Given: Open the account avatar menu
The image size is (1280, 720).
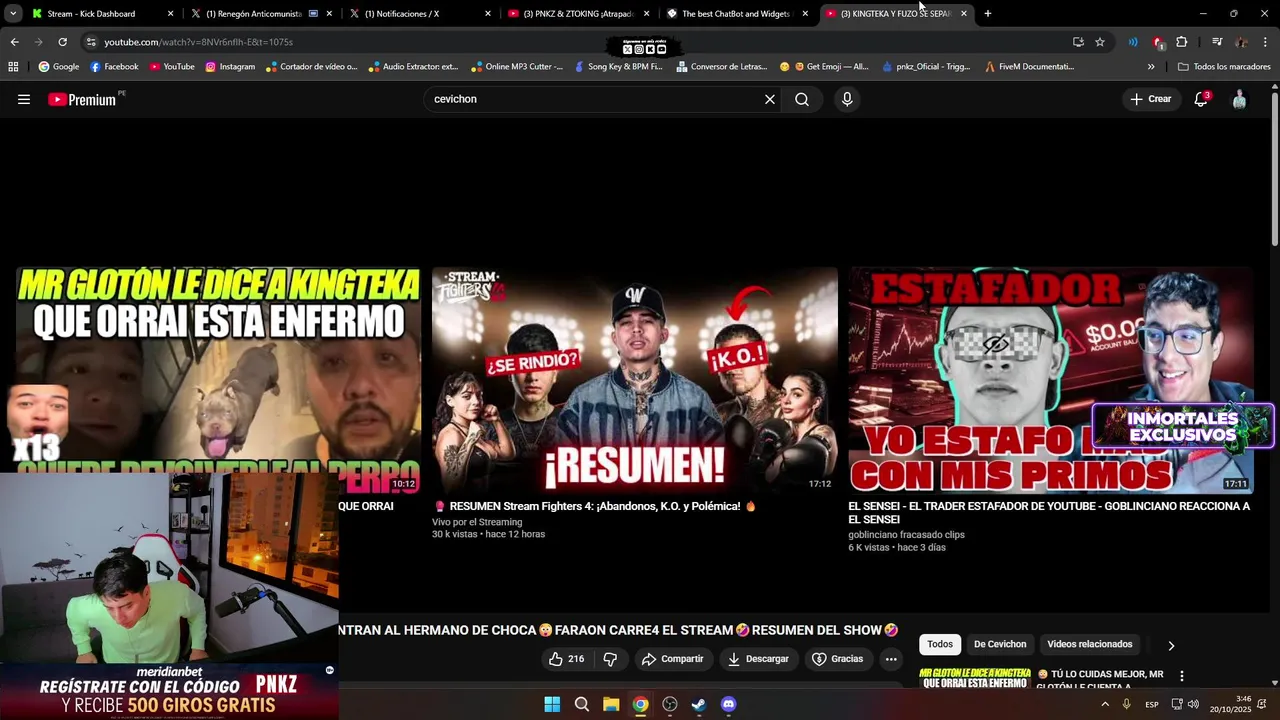Looking at the screenshot, I should [x=1239, y=99].
